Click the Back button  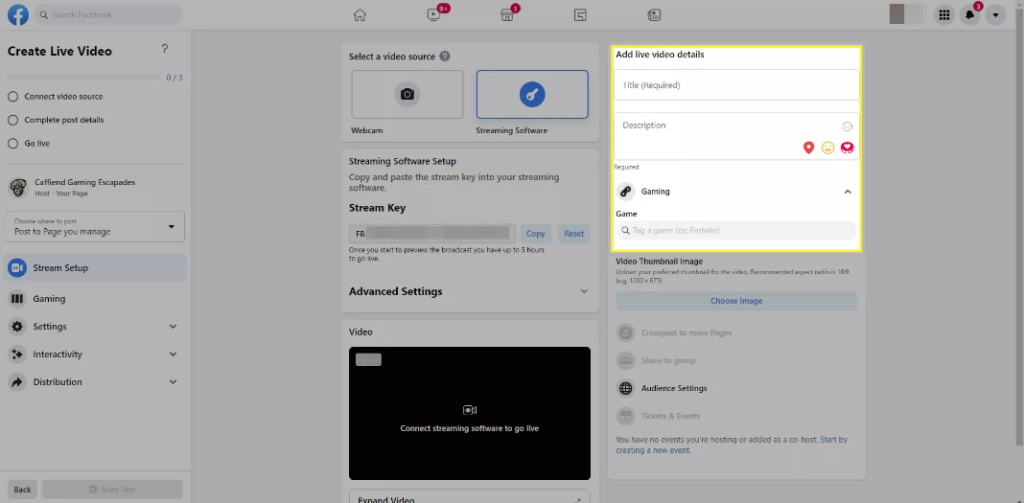(x=22, y=489)
